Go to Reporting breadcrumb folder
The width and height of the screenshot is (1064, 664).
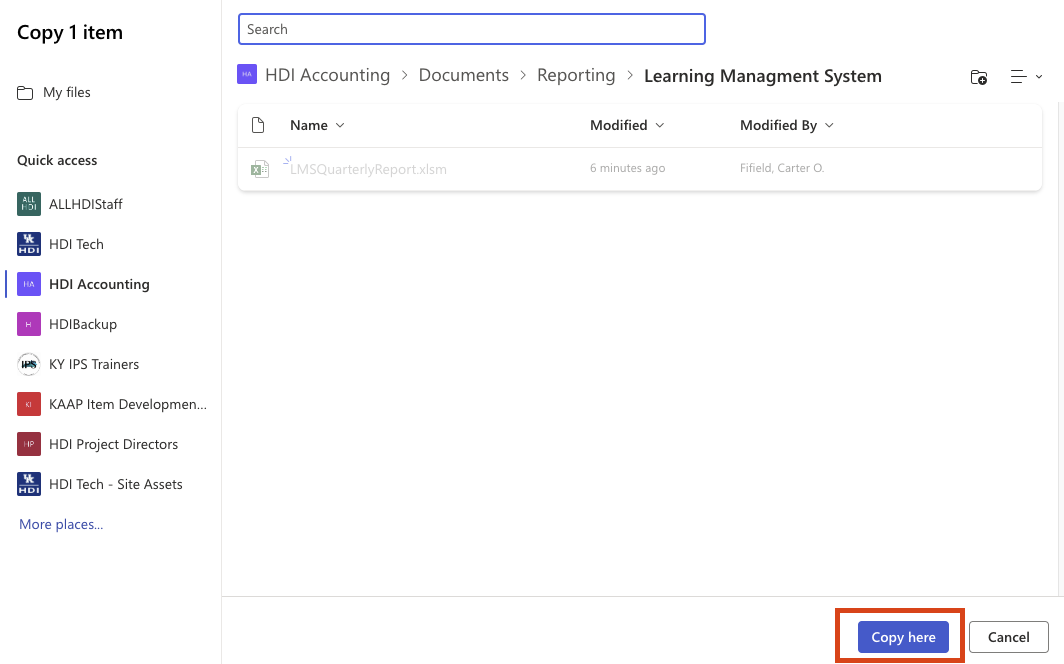click(576, 75)
